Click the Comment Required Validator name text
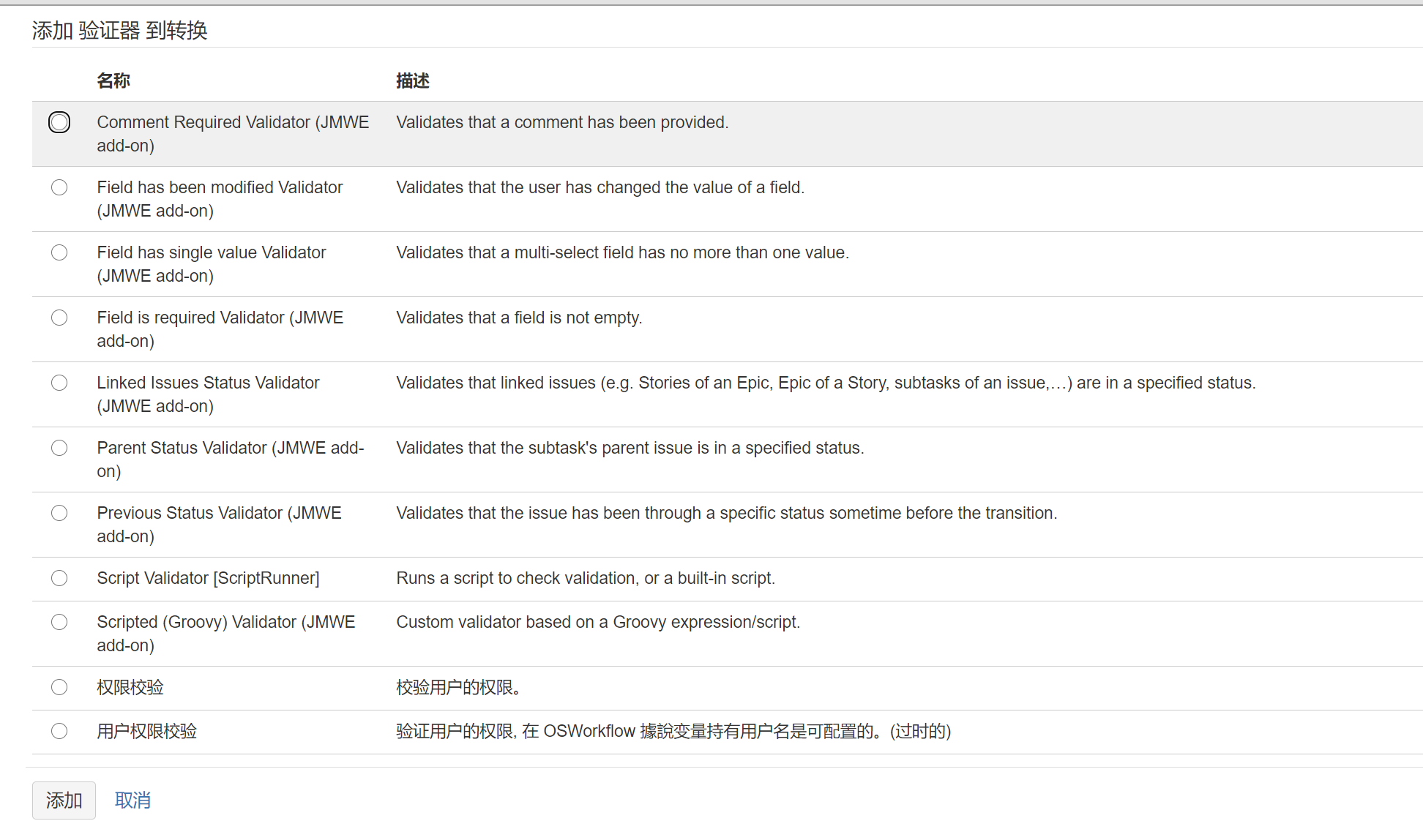Screen dimensions: 1423x840 (233, 134)
